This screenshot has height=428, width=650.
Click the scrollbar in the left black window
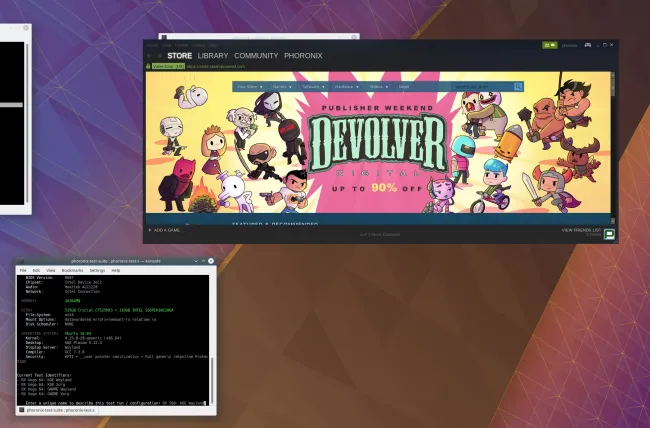tap(27, 123)
